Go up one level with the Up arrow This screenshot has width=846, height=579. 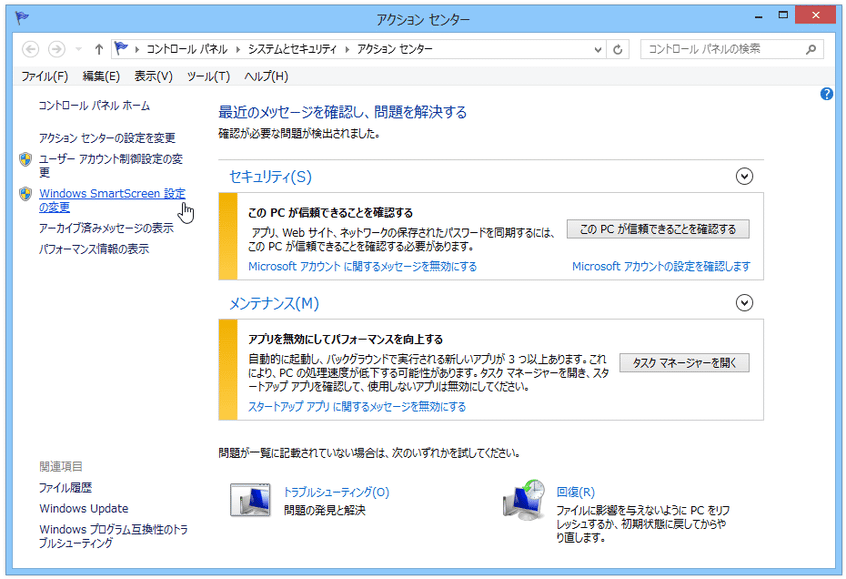pyautogui.click(x=99, y=50)
